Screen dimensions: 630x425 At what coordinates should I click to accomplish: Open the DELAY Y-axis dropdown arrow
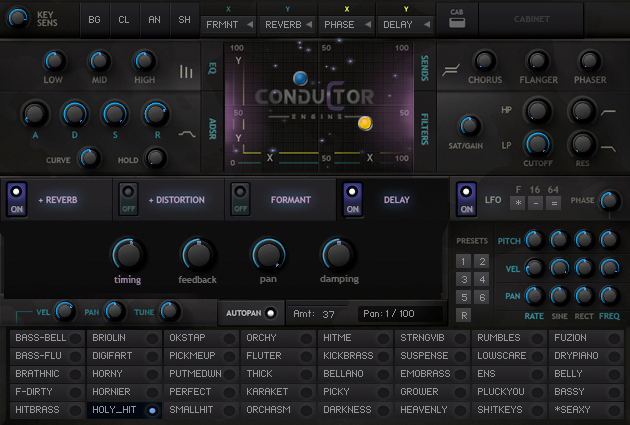427,25
